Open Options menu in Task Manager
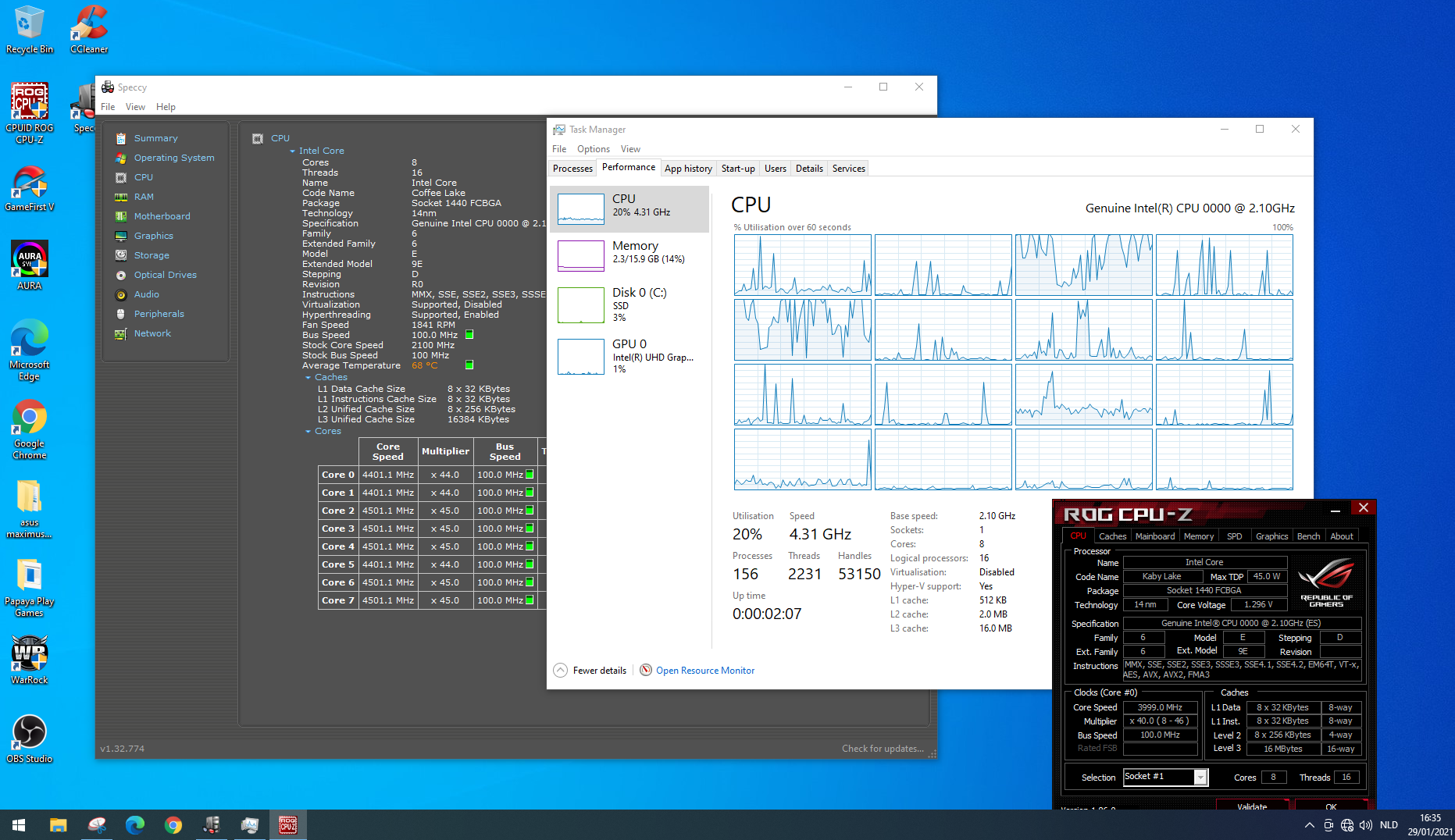 (x=594, y=149)
